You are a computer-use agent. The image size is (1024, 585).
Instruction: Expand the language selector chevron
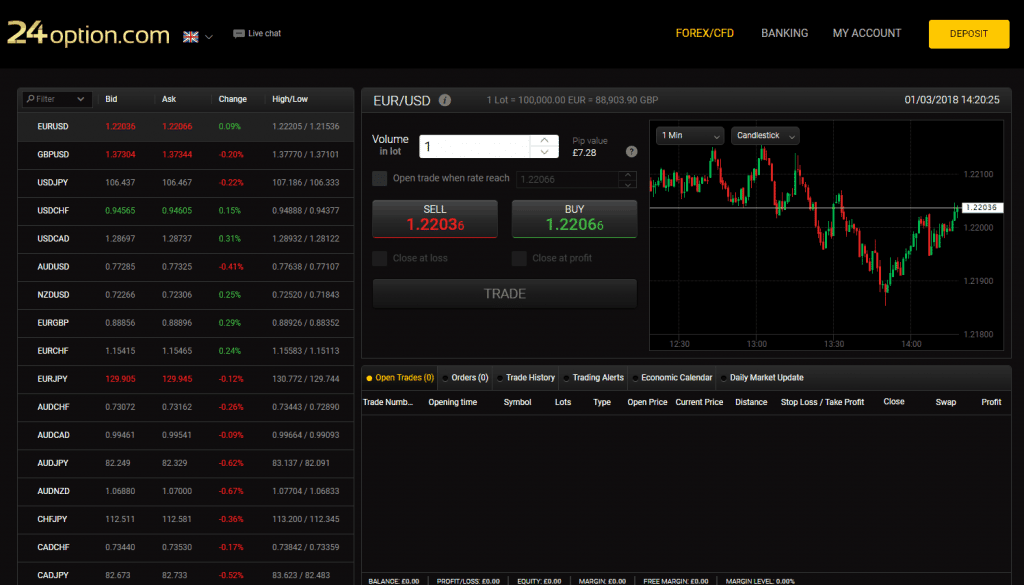pyautogui.click(x=209, y=37)
